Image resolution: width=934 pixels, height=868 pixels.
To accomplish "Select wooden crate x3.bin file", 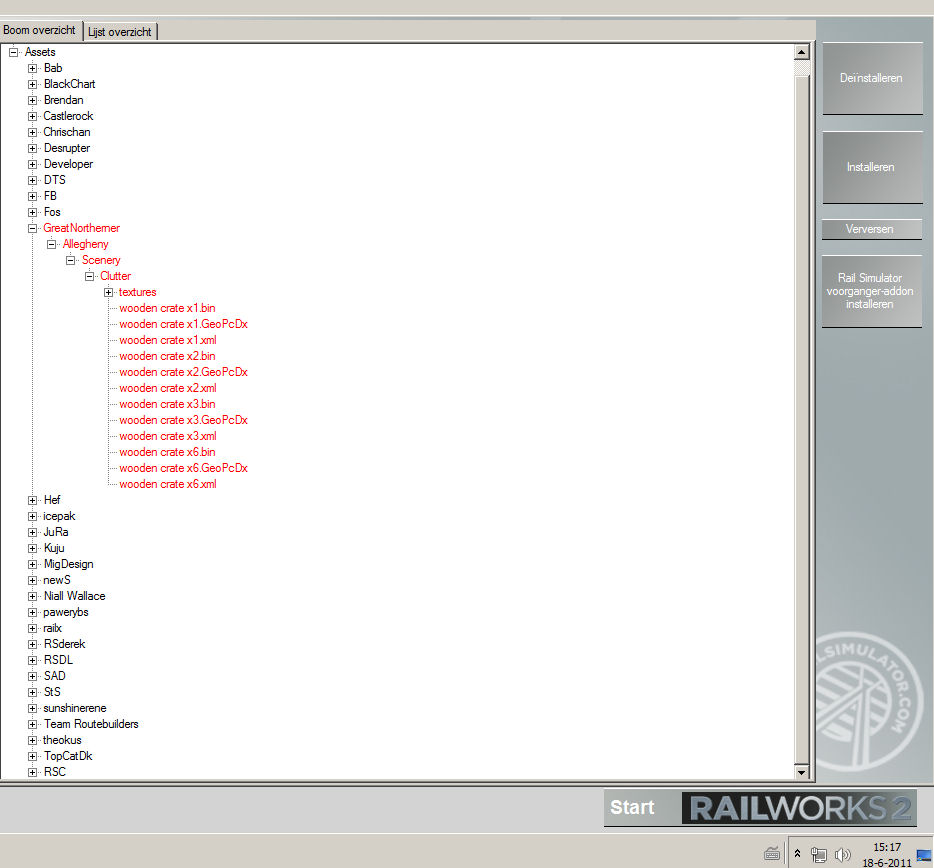I will [167, 405].
